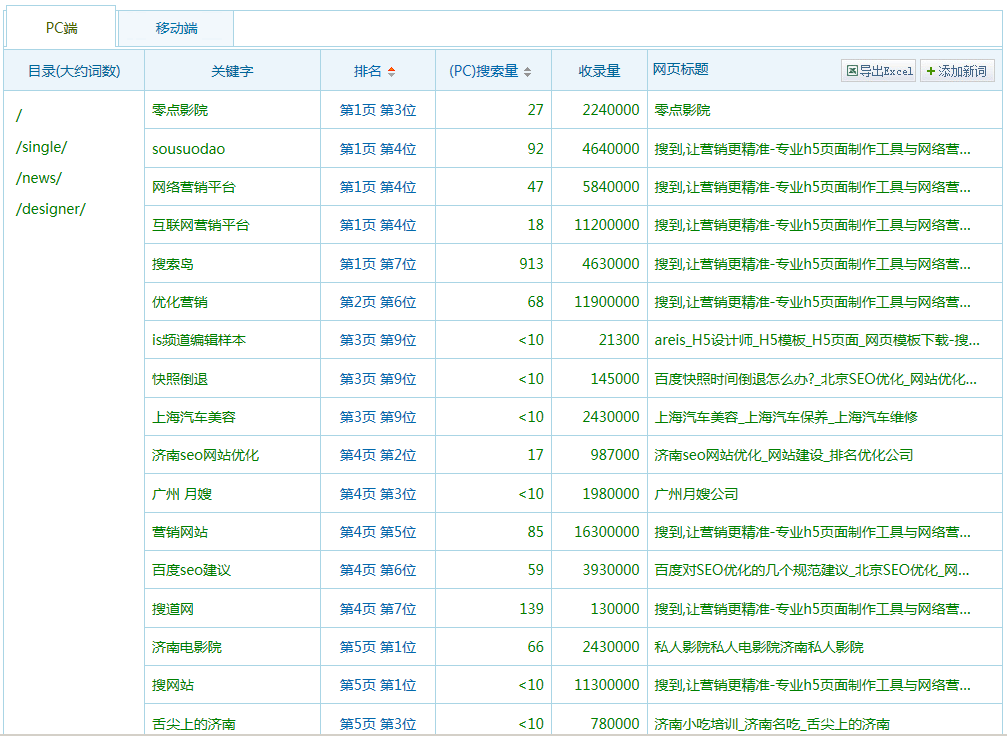
Task: Open the /designer/ directory
Action: pyautogui.click(x=51, y=209)
